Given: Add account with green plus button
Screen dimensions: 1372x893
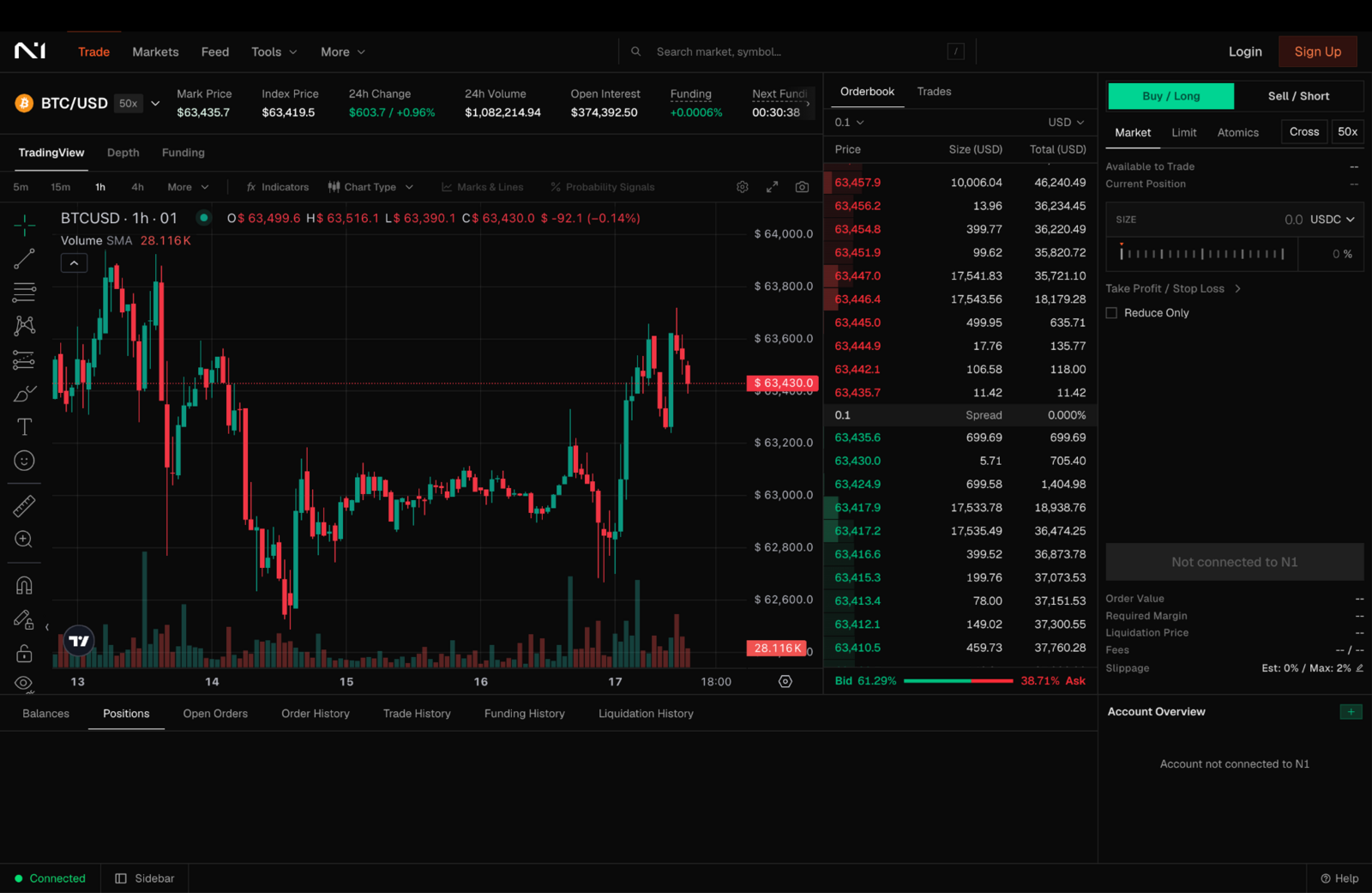Looking at the screenshot, I should (x=1351, y=712).
